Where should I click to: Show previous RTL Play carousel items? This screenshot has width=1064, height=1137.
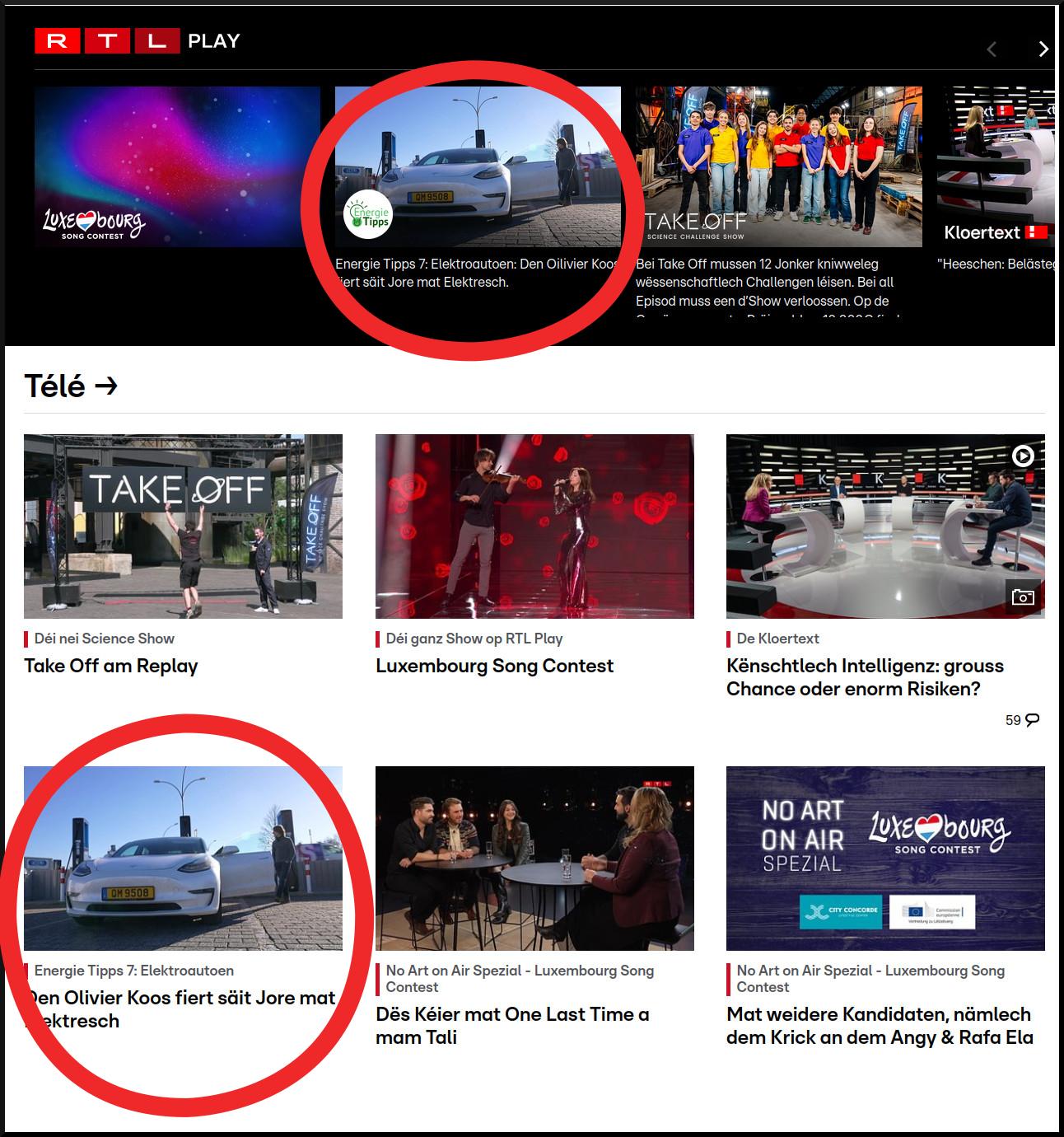tap(992, 49)
